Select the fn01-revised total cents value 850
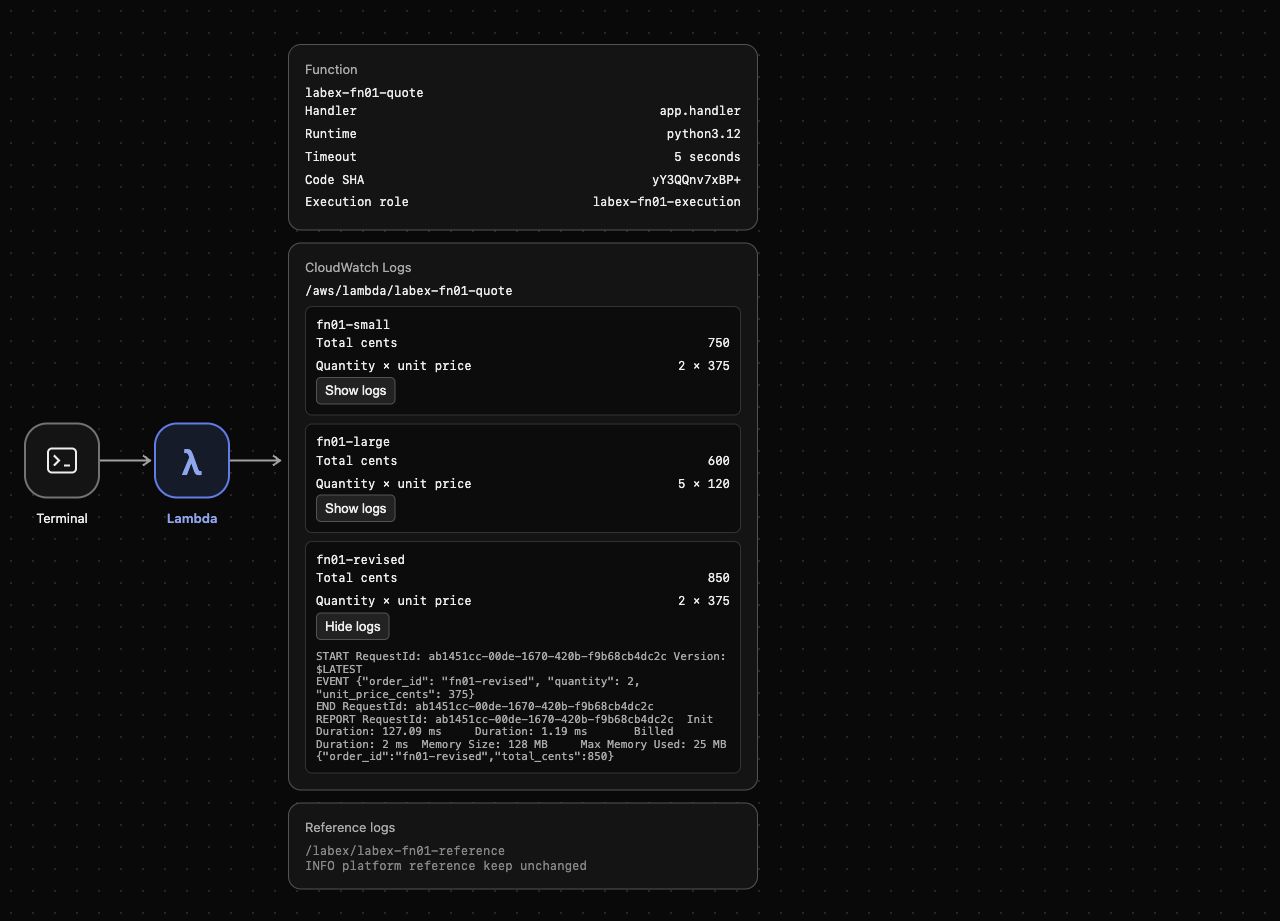This screenshot has height=921, width=1280. point(718,578)
